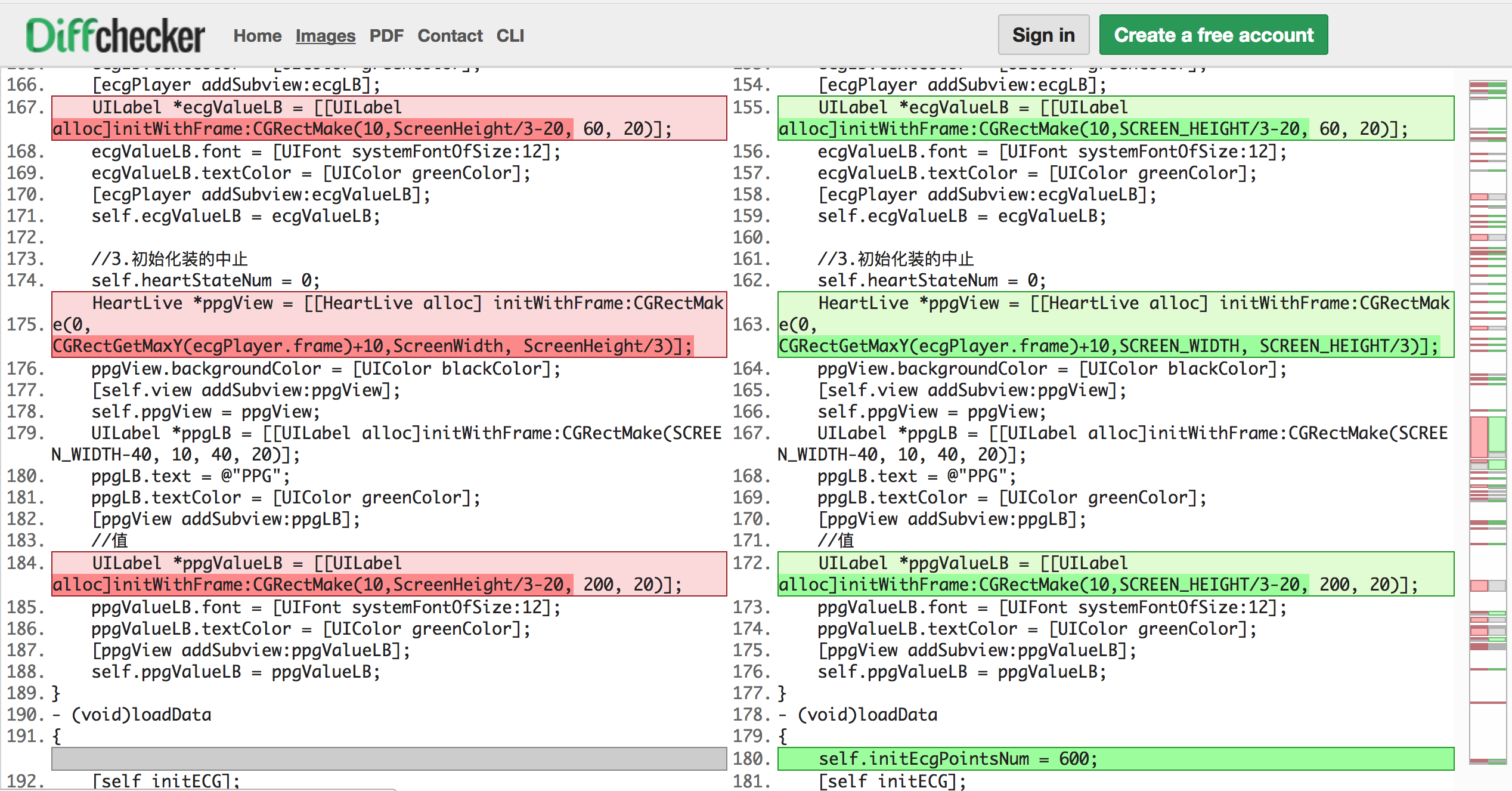The image size is (1512, 791).
Task: Click added line 163 SCREEN_WIDTH block
Action: click(1115, 325)
